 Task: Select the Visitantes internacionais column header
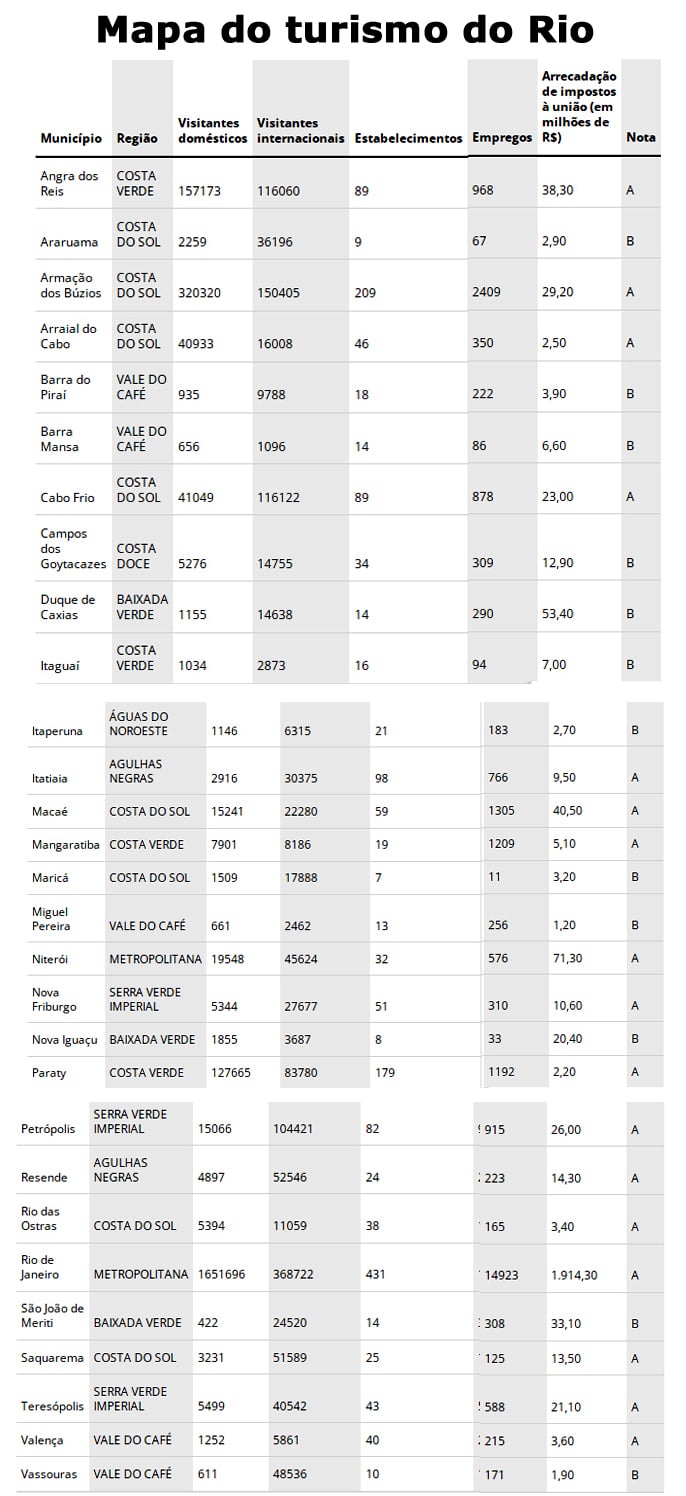coord(300,130)
